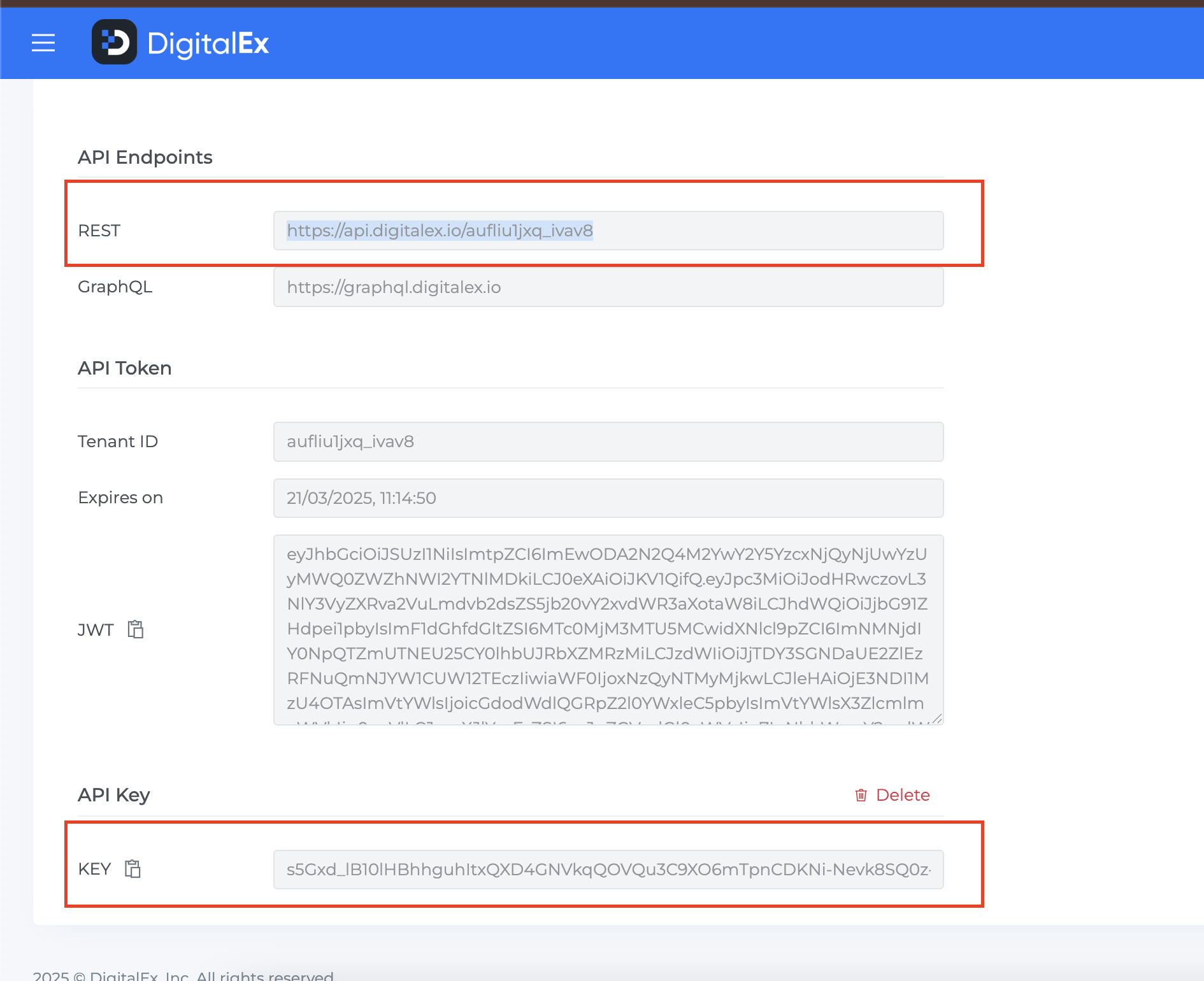Click the 'API Endpoints' section heading
Viewport: 1204px width, 981px height.
145,157
